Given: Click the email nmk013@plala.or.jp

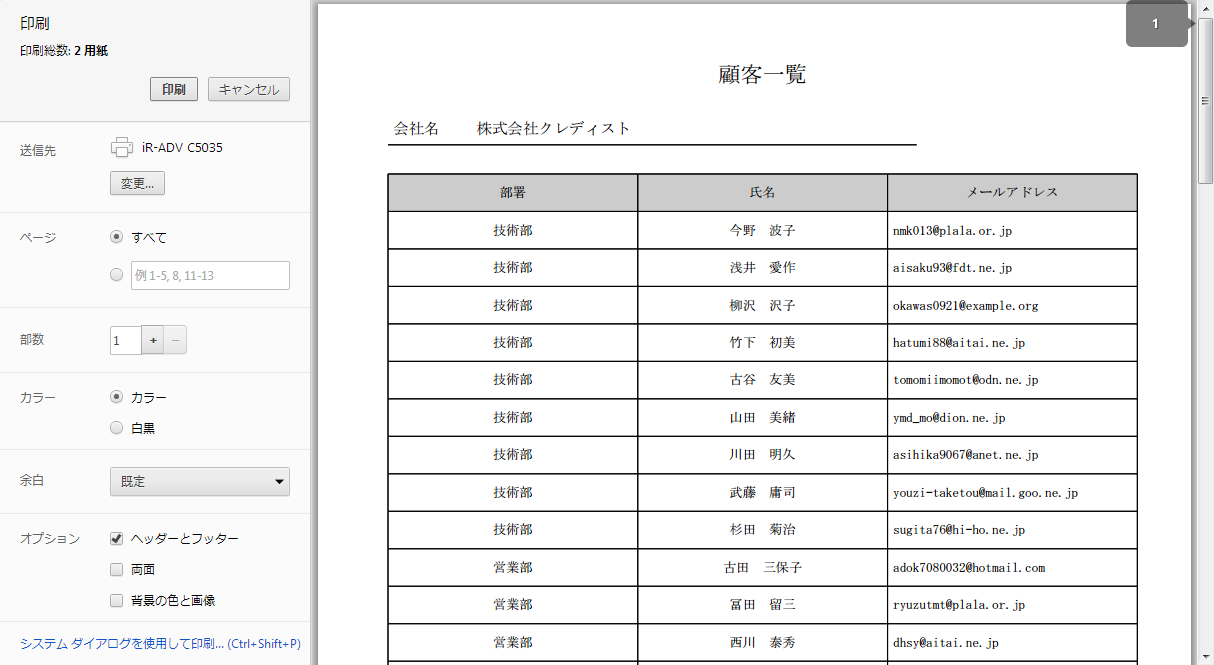Looking at the screenshot, I should point(953,230).
